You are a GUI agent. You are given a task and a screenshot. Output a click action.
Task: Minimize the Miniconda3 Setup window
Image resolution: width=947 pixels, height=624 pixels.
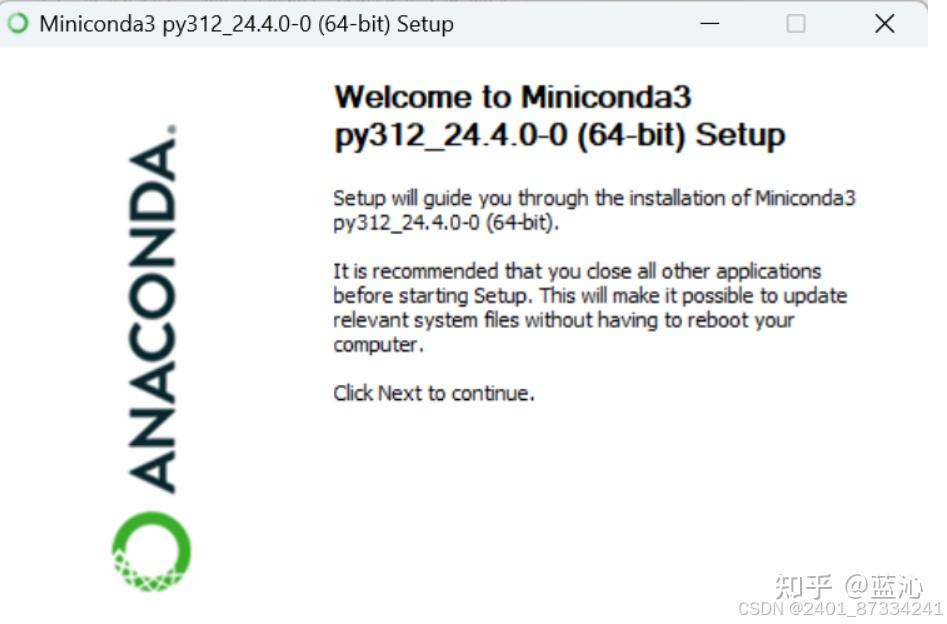[x=710, y=24]
